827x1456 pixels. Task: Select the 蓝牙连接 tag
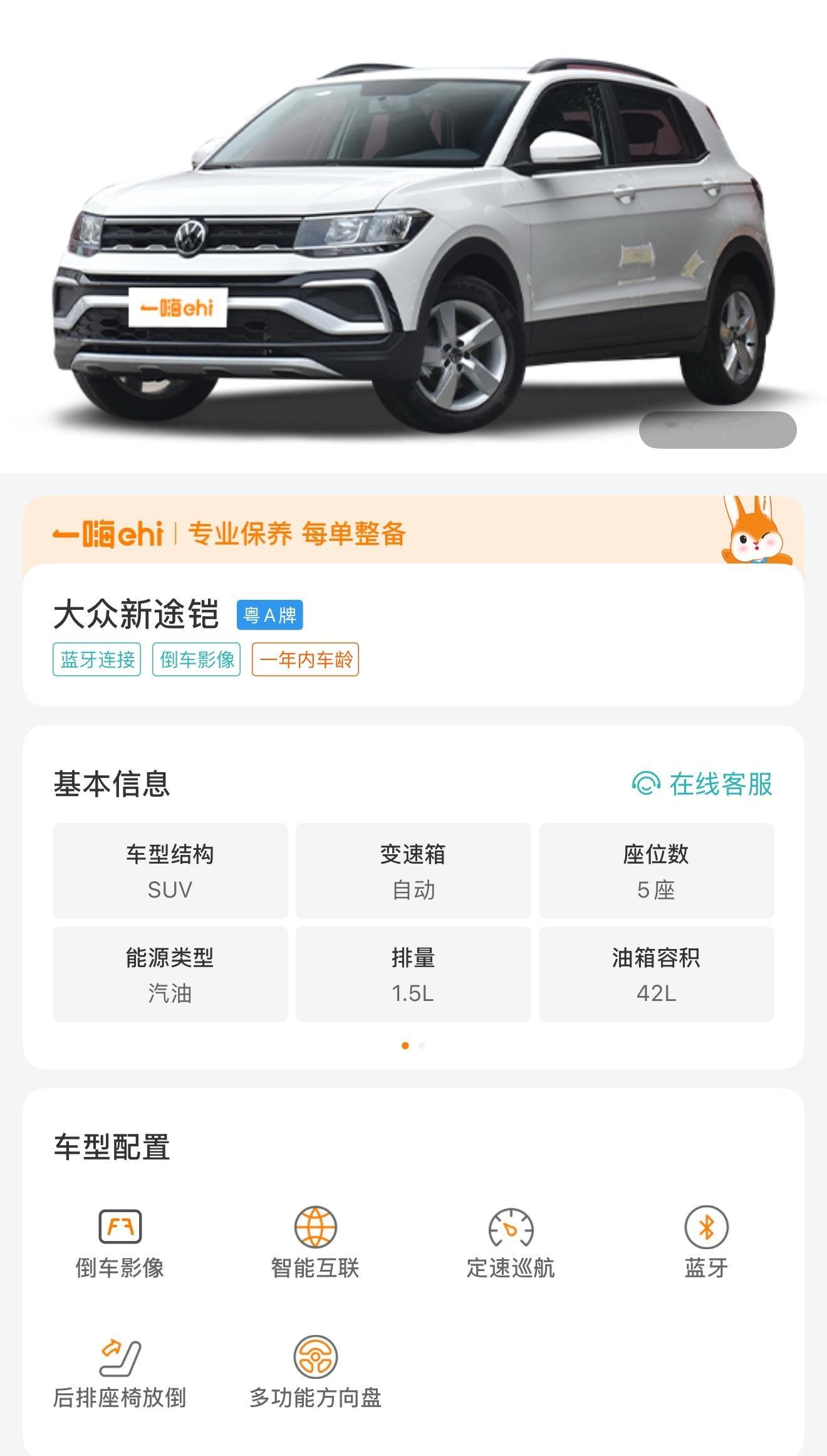(x=96, y=659)
